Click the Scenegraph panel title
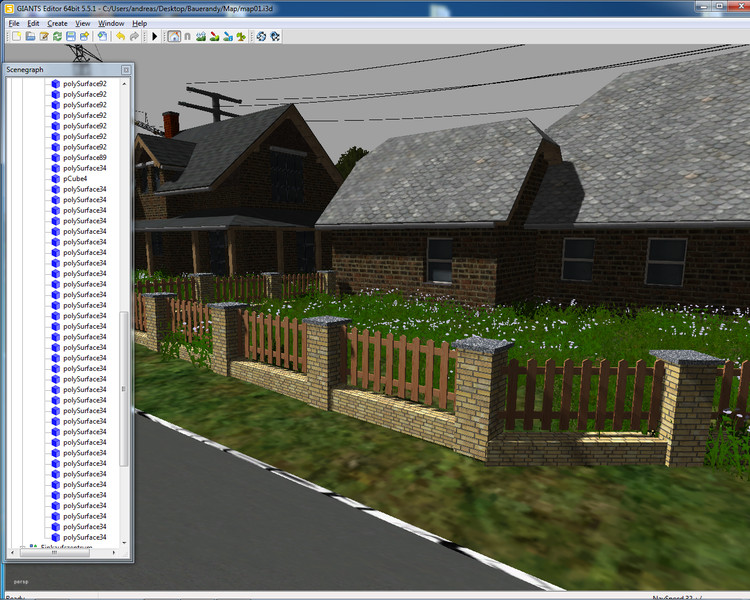This screenshot has width=750, height=600. click(25, 70)
